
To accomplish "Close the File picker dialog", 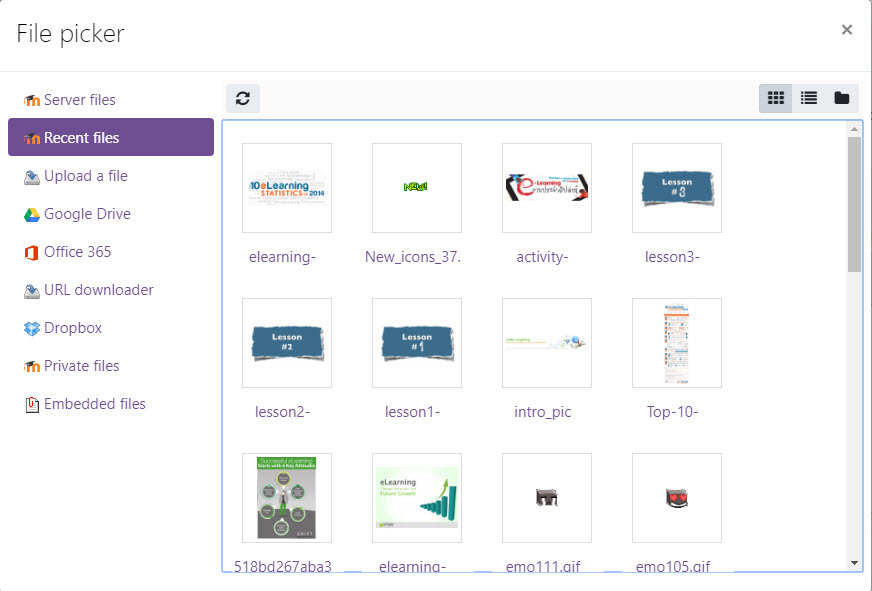I will pyautogui.click(x=846, y=30).
